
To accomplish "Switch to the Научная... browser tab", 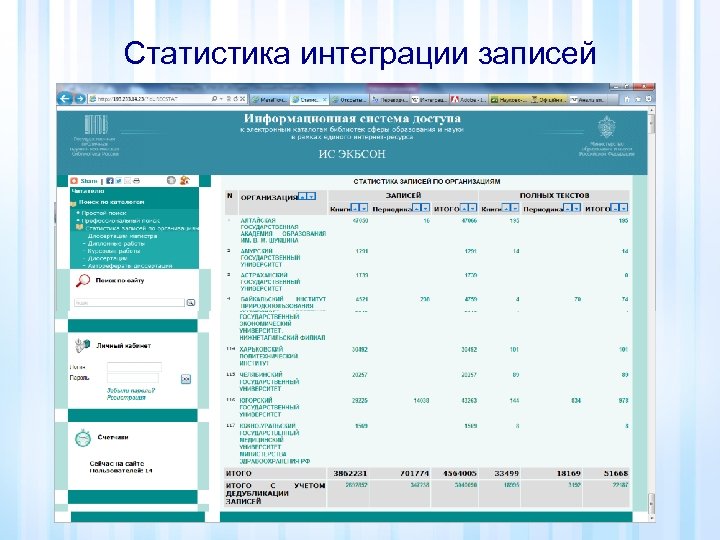I will (x=509, y=99).
